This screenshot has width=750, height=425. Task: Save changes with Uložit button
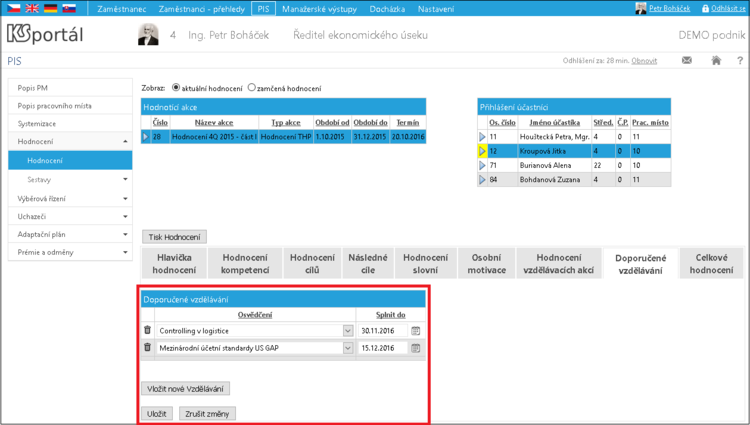point(156,414)
